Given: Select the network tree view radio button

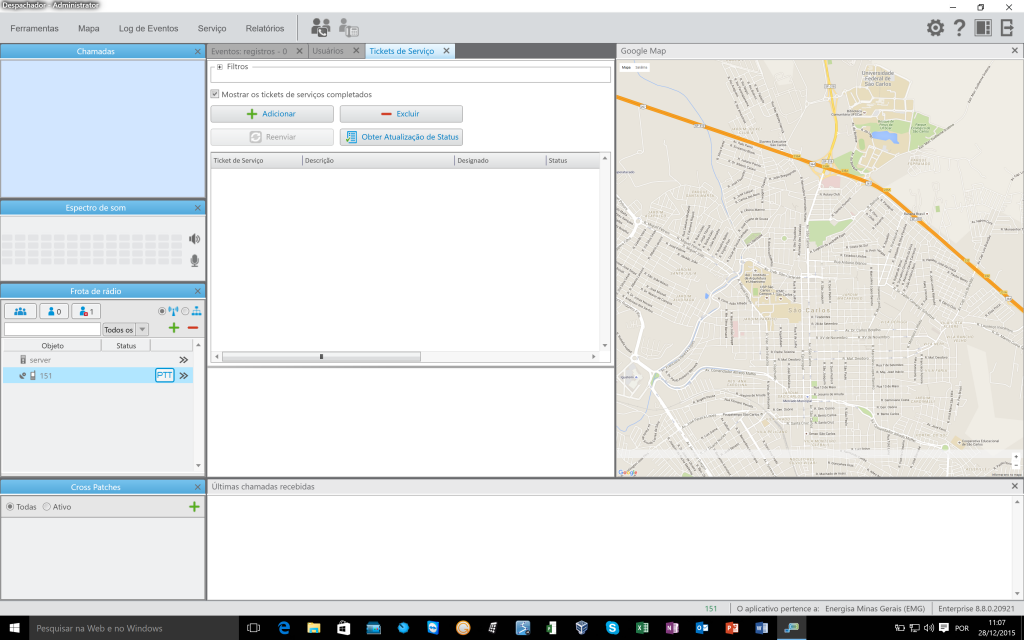Looking at the screenshot, I should pyautogui.click(x=185, y=311).
